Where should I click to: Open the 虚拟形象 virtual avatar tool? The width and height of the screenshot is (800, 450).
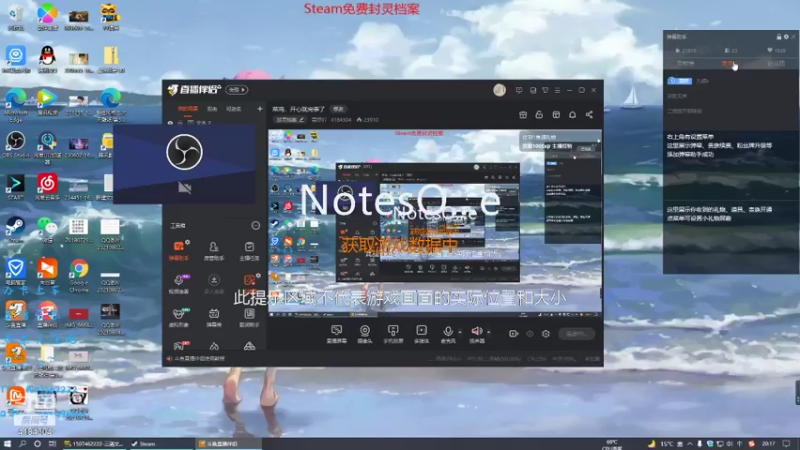(179, 317)
